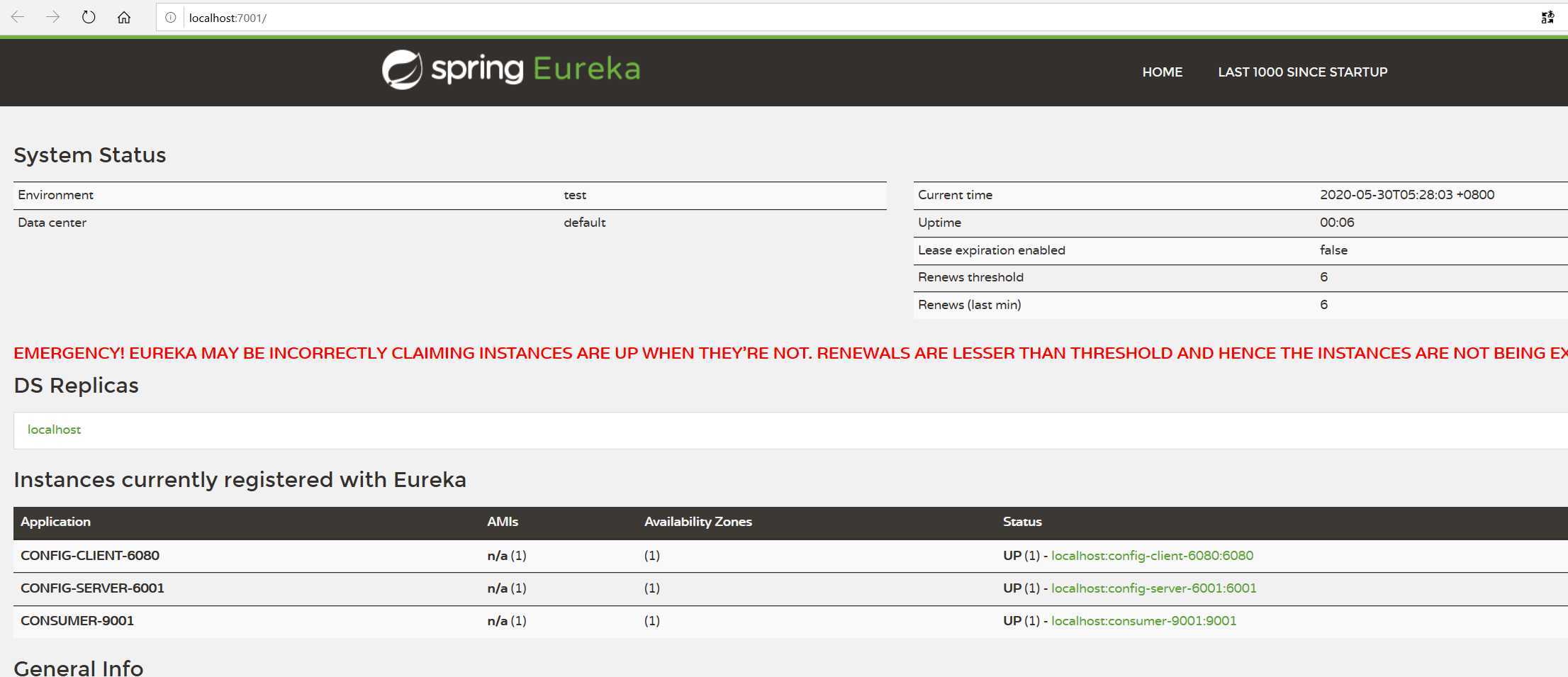Image resolution: width=1568 pixels, height=677 pixels.
Task: Click Instances currently registered with Eureka heading
Action: [240, 480]
